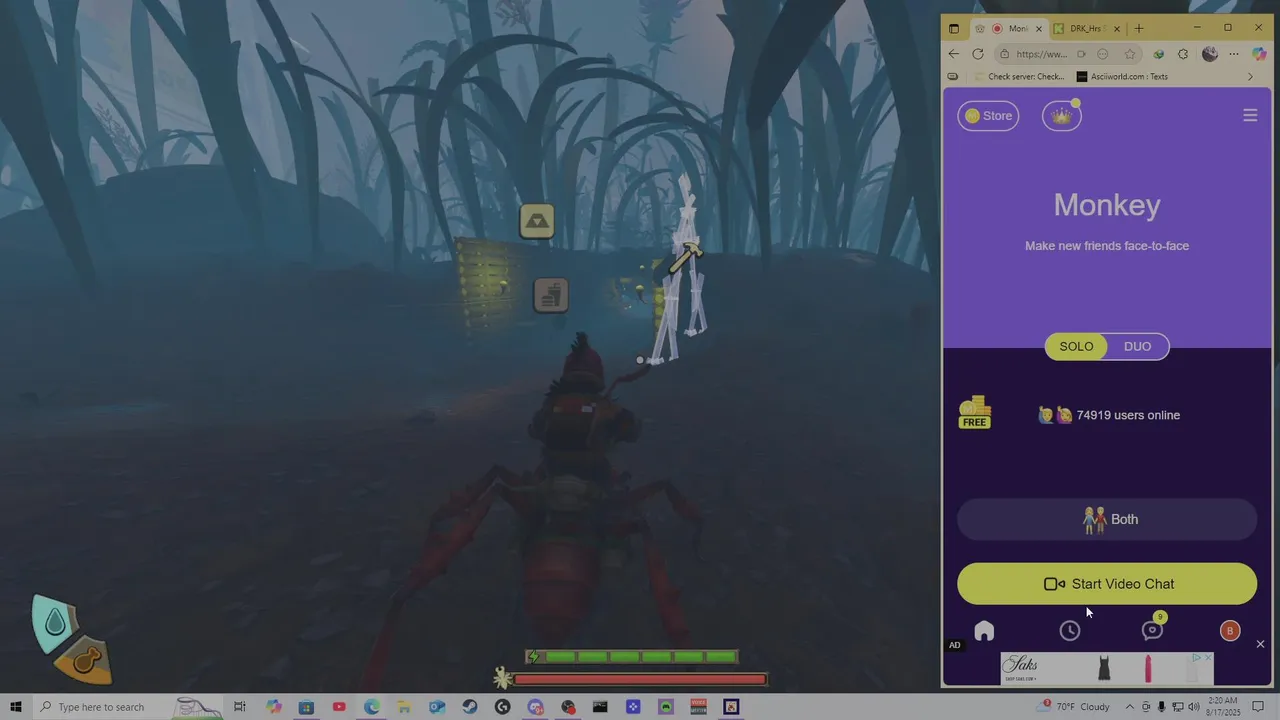Click the camera permission icon in address bar
The width and height of the screenshot is (1280, 720).
1081,54
